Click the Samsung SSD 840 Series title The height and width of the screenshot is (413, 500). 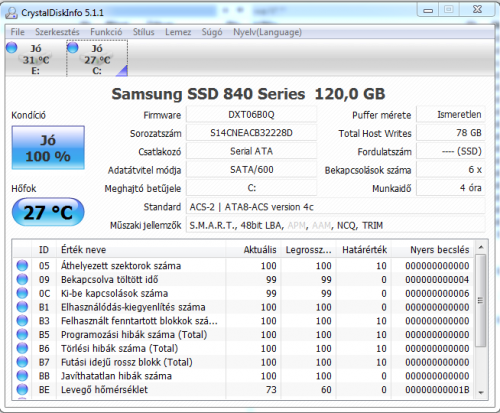pyautogui.click(x=248, y=94)
